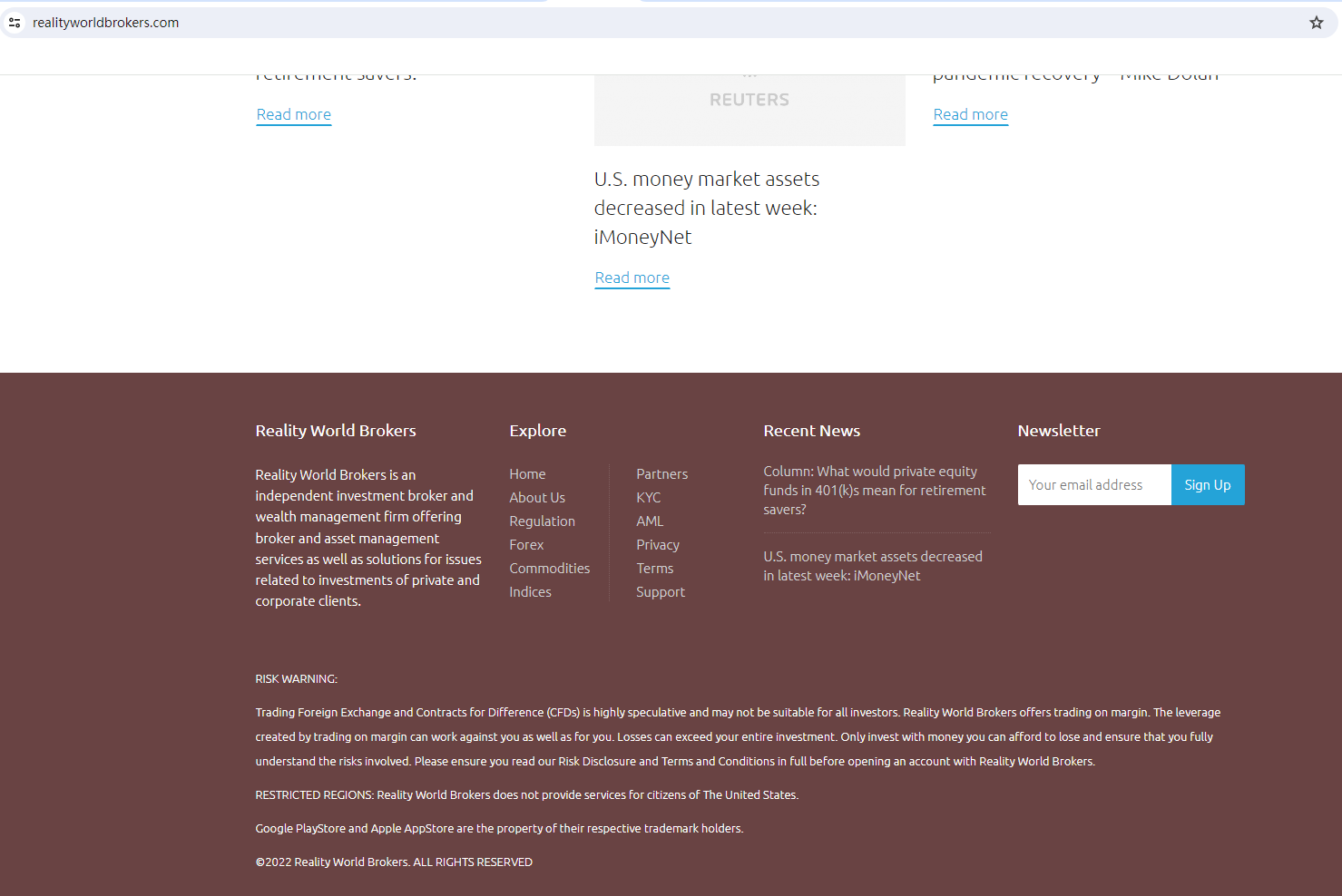The width and height of the screenshot is (1342, 896).
Task: Open the Support footer link
Action: [x=661, y=592]
